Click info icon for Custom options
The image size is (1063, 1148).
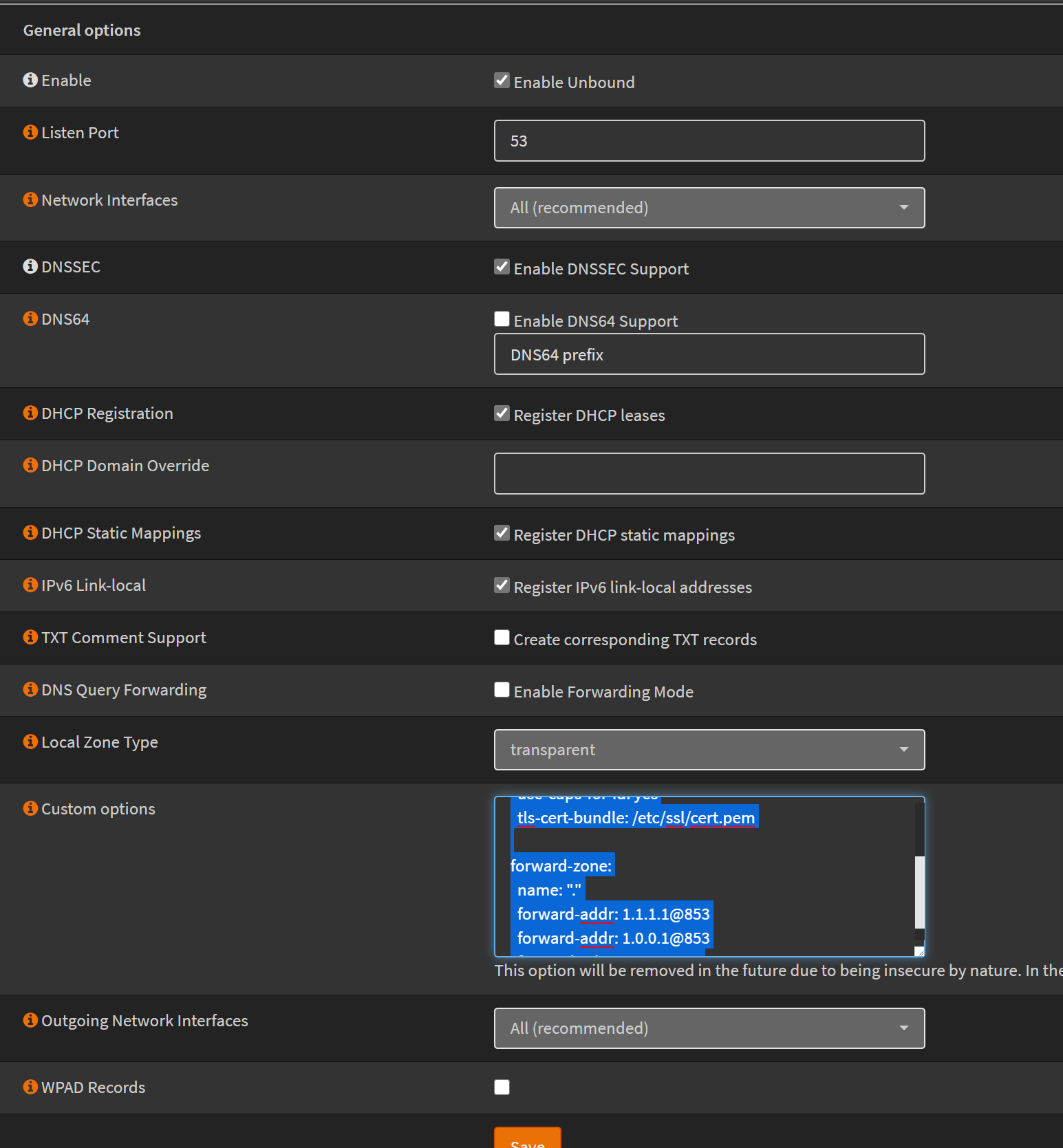pos(30,808)
